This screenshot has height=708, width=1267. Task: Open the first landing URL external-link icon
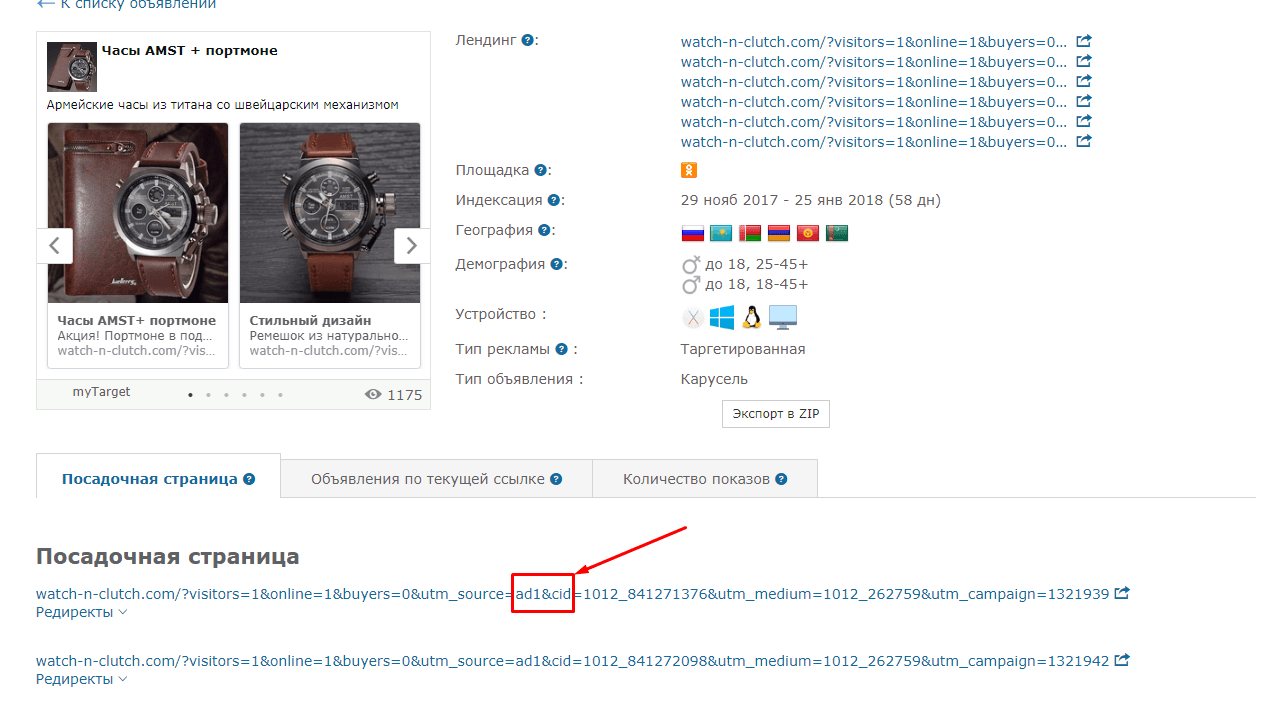click(x=1083, y=41)
